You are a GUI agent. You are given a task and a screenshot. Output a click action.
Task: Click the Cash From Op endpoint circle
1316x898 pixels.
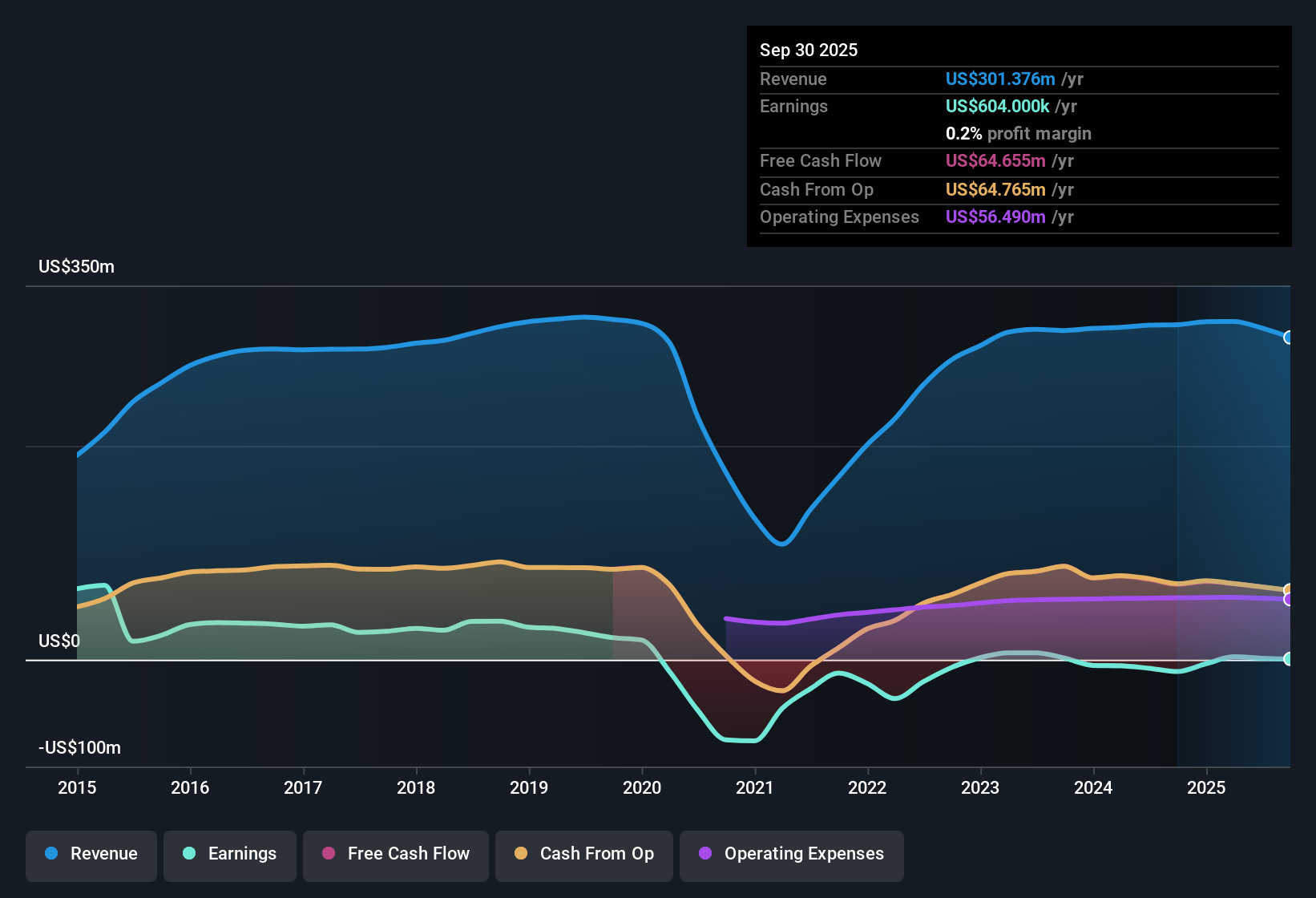click(x=1288, y=588)
